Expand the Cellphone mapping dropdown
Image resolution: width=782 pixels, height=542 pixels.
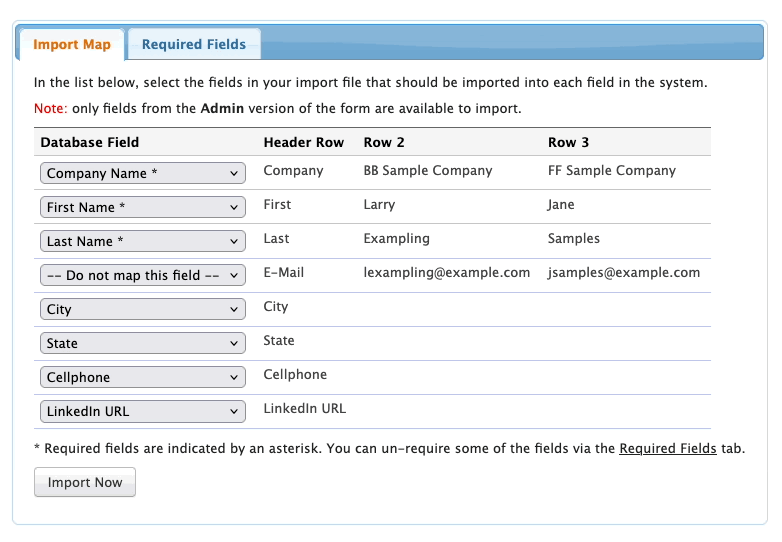pyautogui.click(x=143, y=378)
